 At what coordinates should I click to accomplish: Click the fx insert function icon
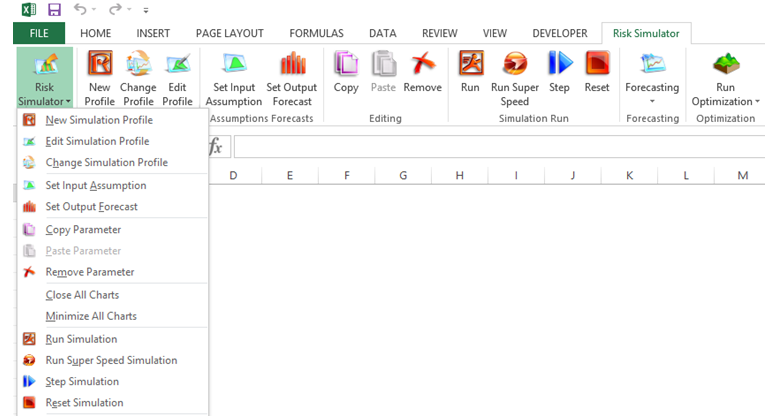coord(216,147)
